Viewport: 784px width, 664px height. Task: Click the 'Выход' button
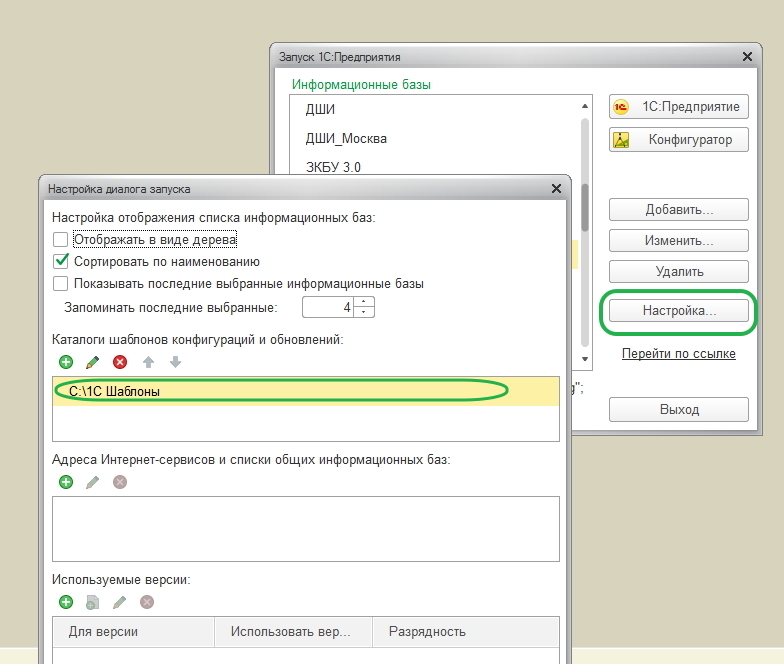[678, 410]
